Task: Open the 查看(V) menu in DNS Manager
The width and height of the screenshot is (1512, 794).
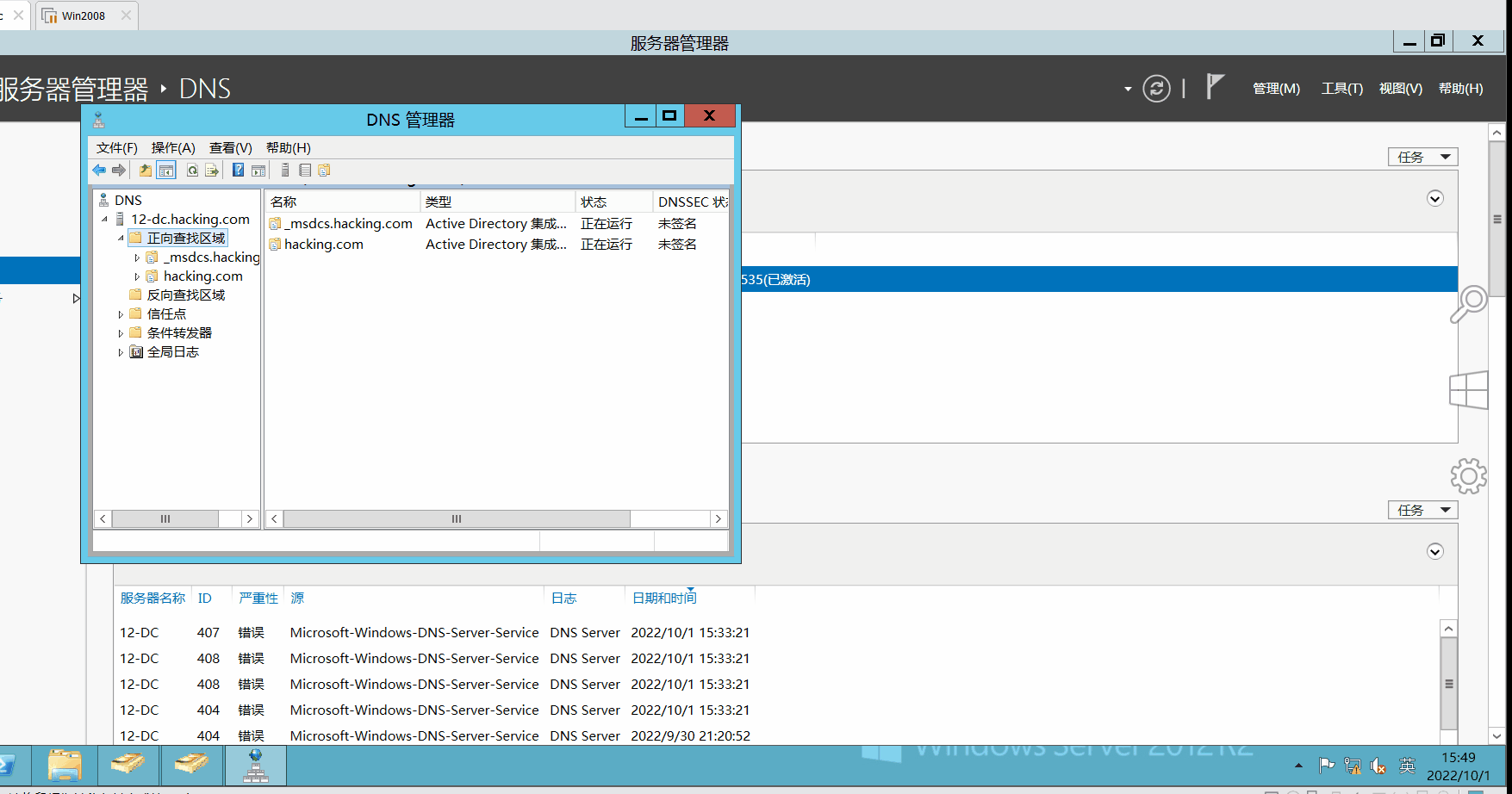Action: [x=231, y=148]
